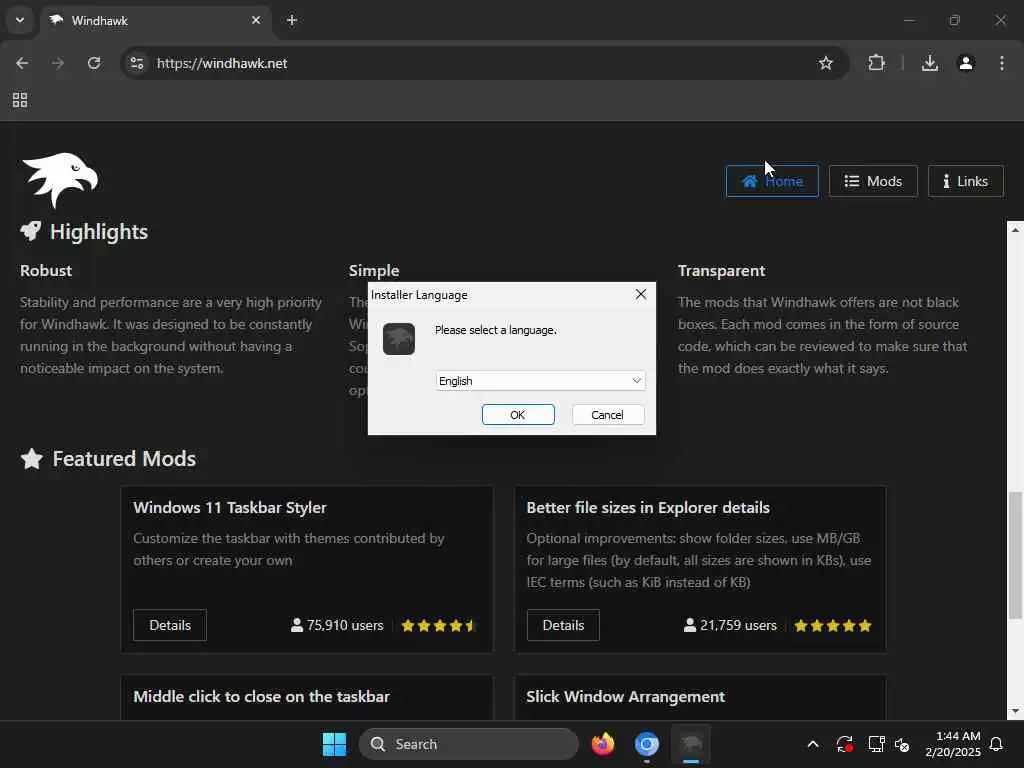Image resolution: width=1024 pixels, height=768 pixels.
Task: Click the Highlights section heading
Action: [x=99, y=231]
